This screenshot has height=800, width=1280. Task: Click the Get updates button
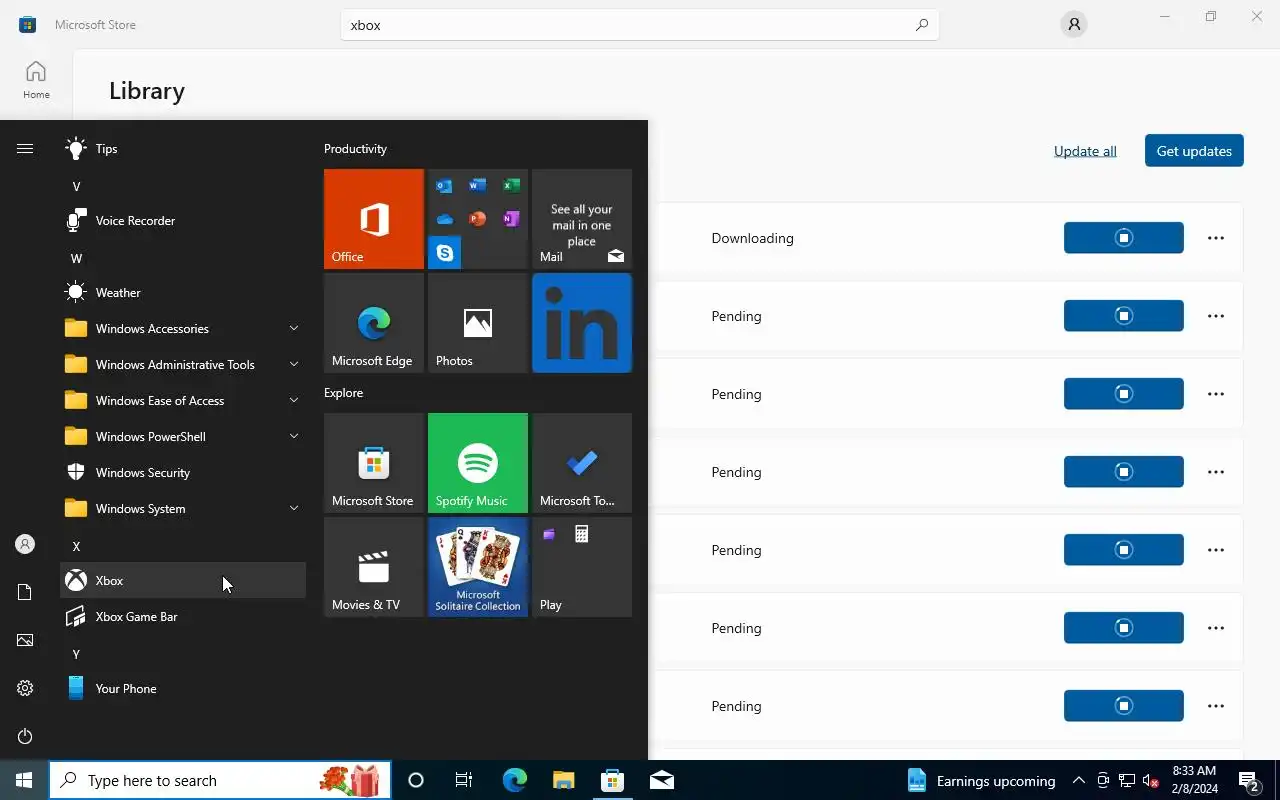(1194, 151)
